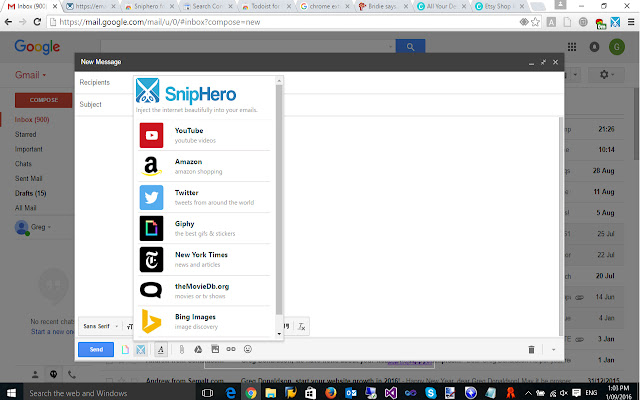Attach files with the paperclip icon
This screenshot has width=640, height=400.
point(182,349)
